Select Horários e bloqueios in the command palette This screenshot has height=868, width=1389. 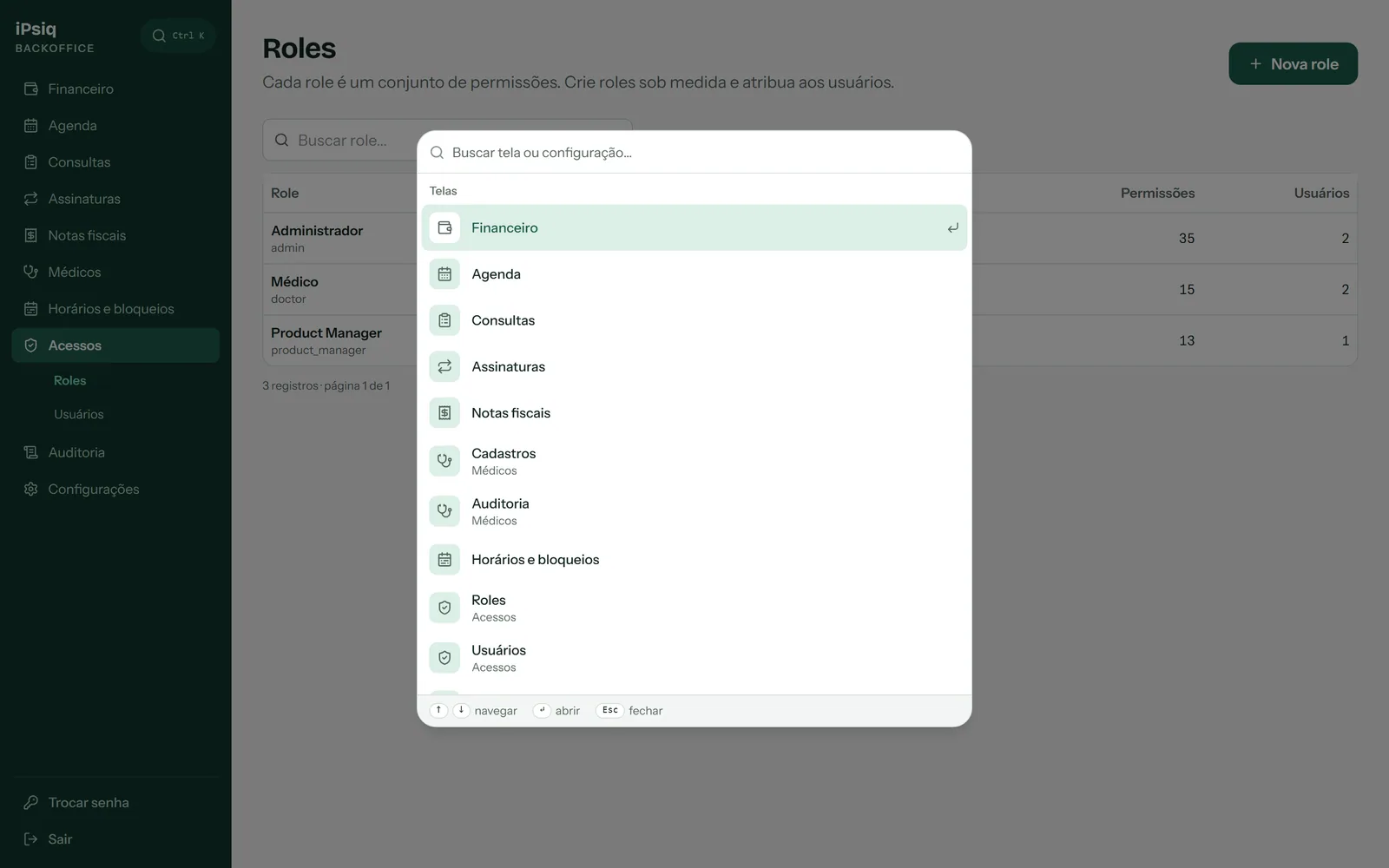[x=694, y=560]
